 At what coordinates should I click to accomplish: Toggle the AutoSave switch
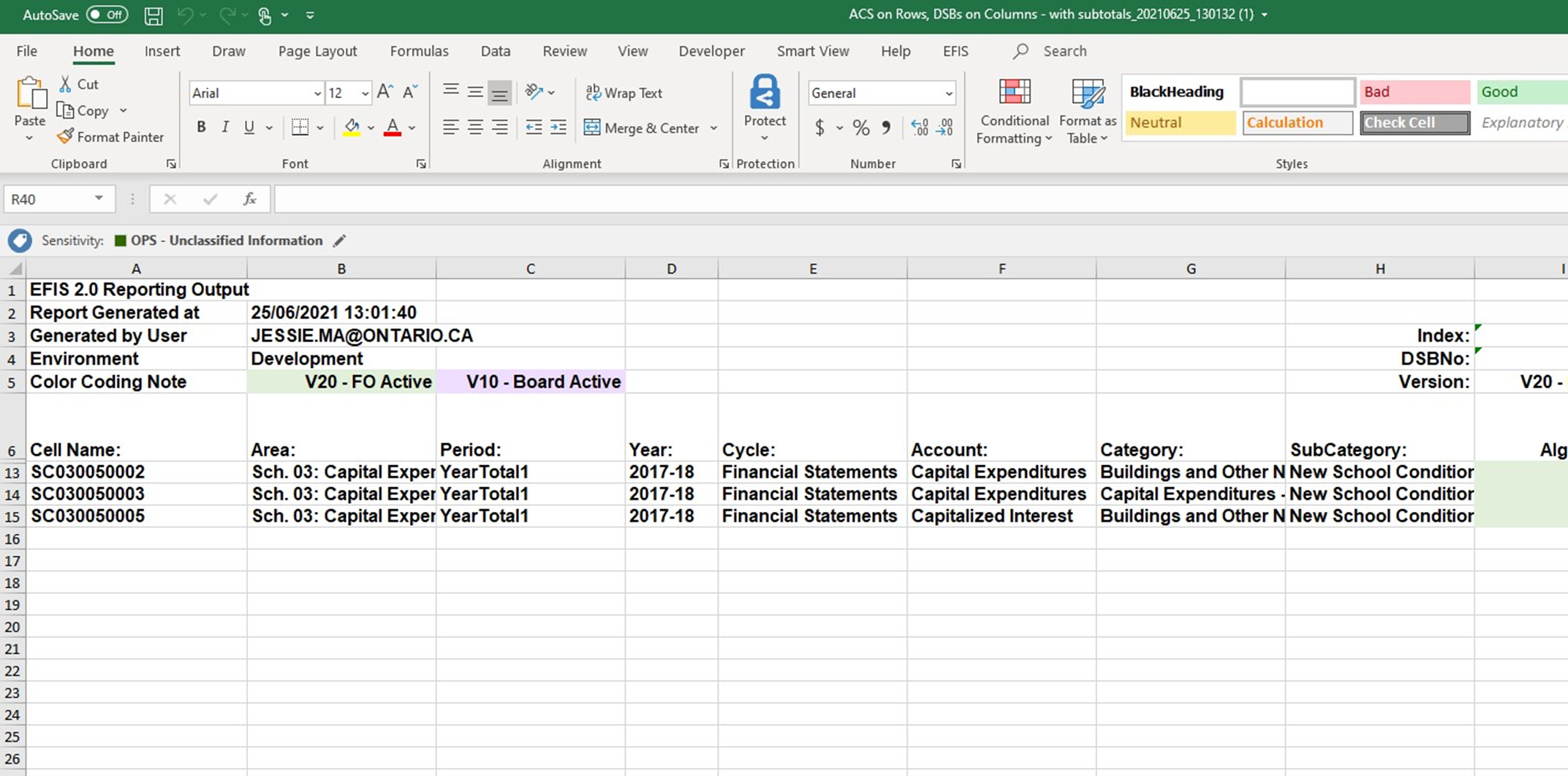pyautogui.click(x=106, y=15)
